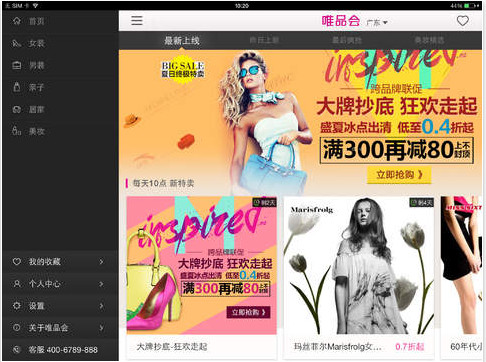Tap the person icon beside 个人中心
The width and height of the screenshot is (486, 362).
[17, 284]
